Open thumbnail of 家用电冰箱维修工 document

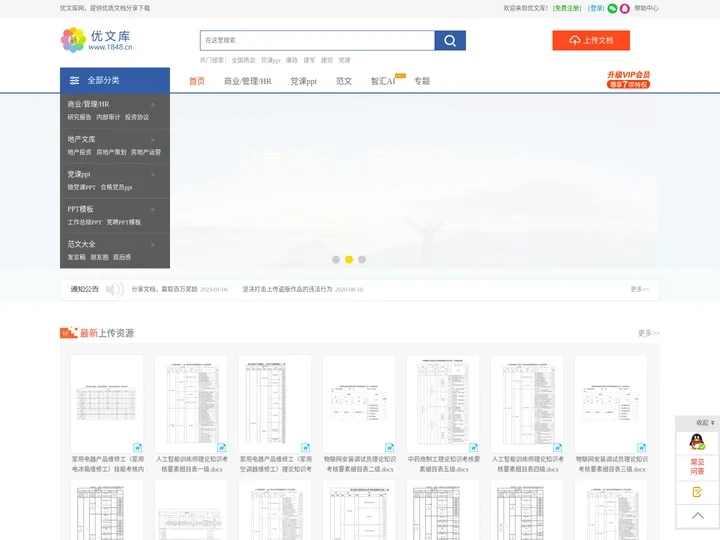(x=107, y=404)
